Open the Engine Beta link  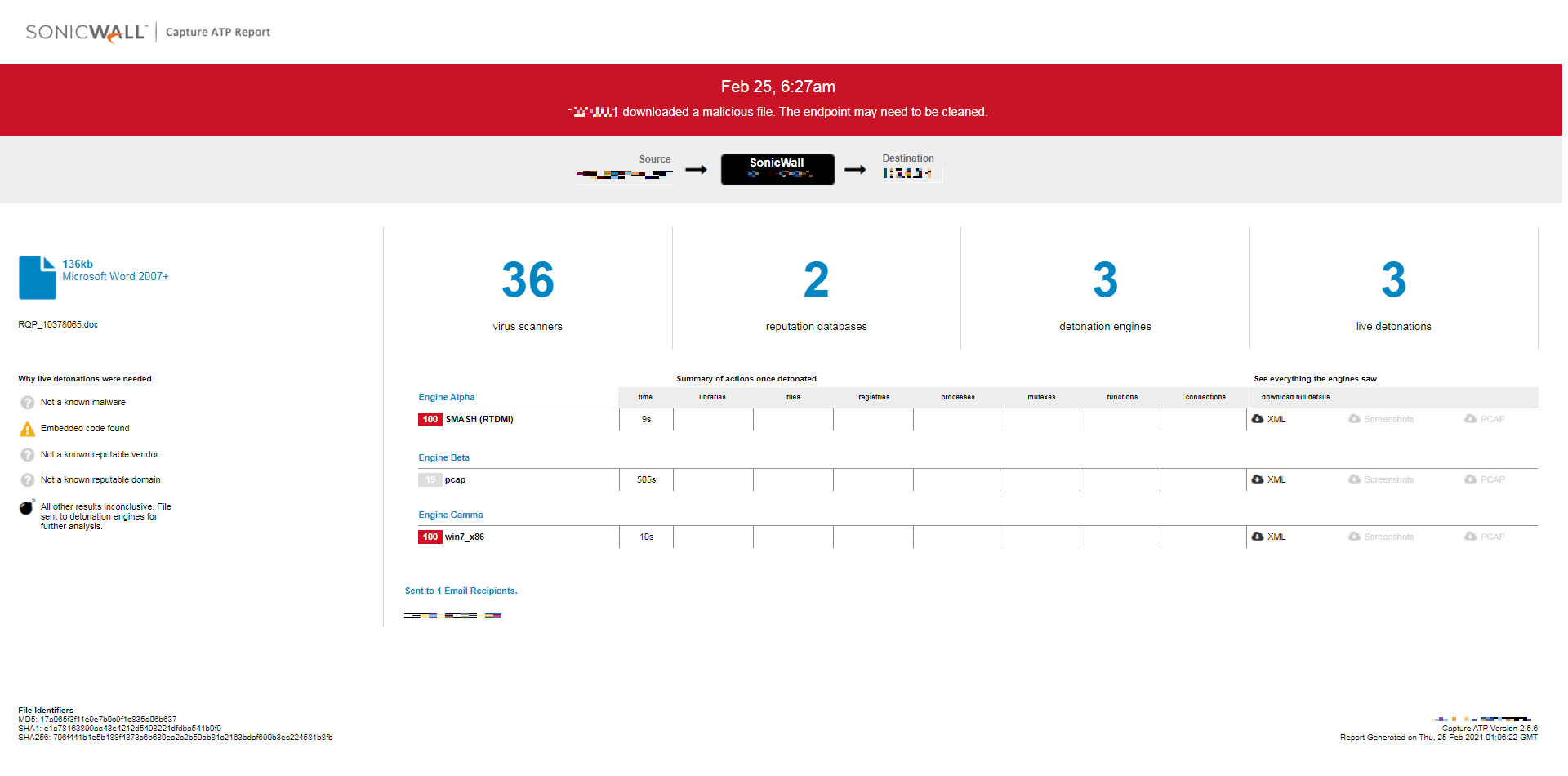click(444, 458)
